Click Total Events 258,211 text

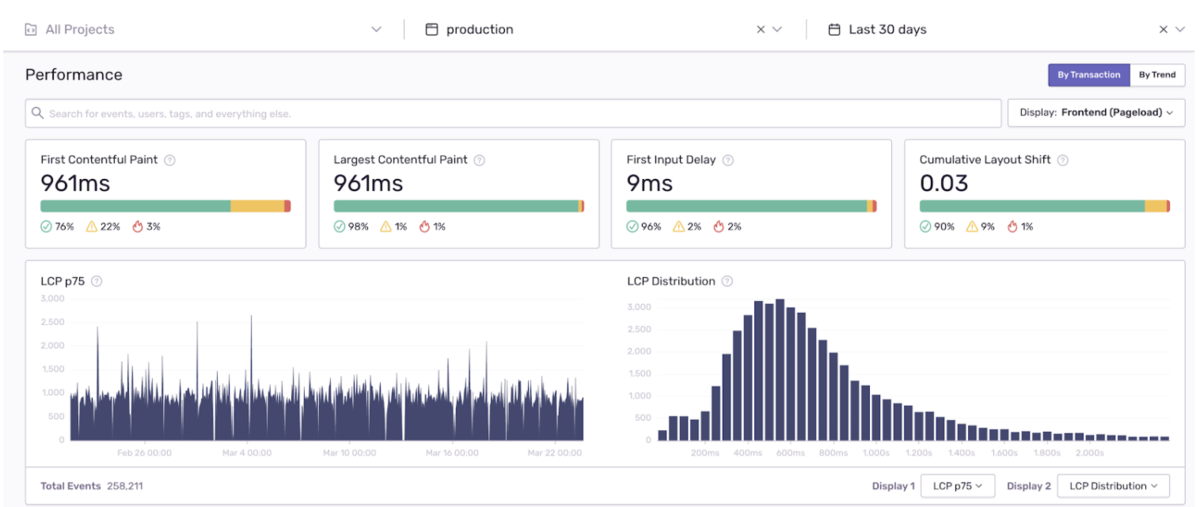point(92,486)
